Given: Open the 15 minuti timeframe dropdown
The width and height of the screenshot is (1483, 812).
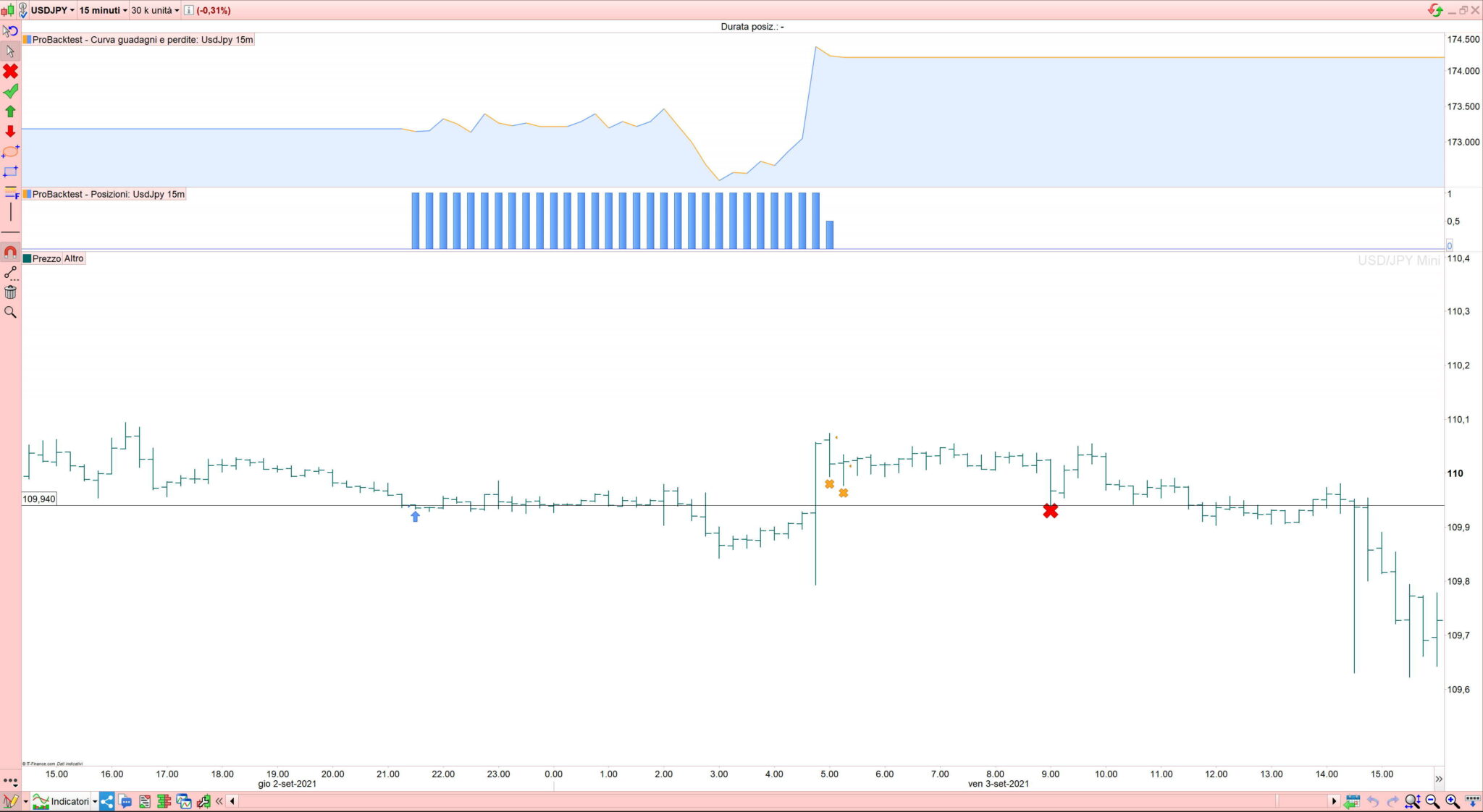Looking at the screenshot, I should 103,10.
